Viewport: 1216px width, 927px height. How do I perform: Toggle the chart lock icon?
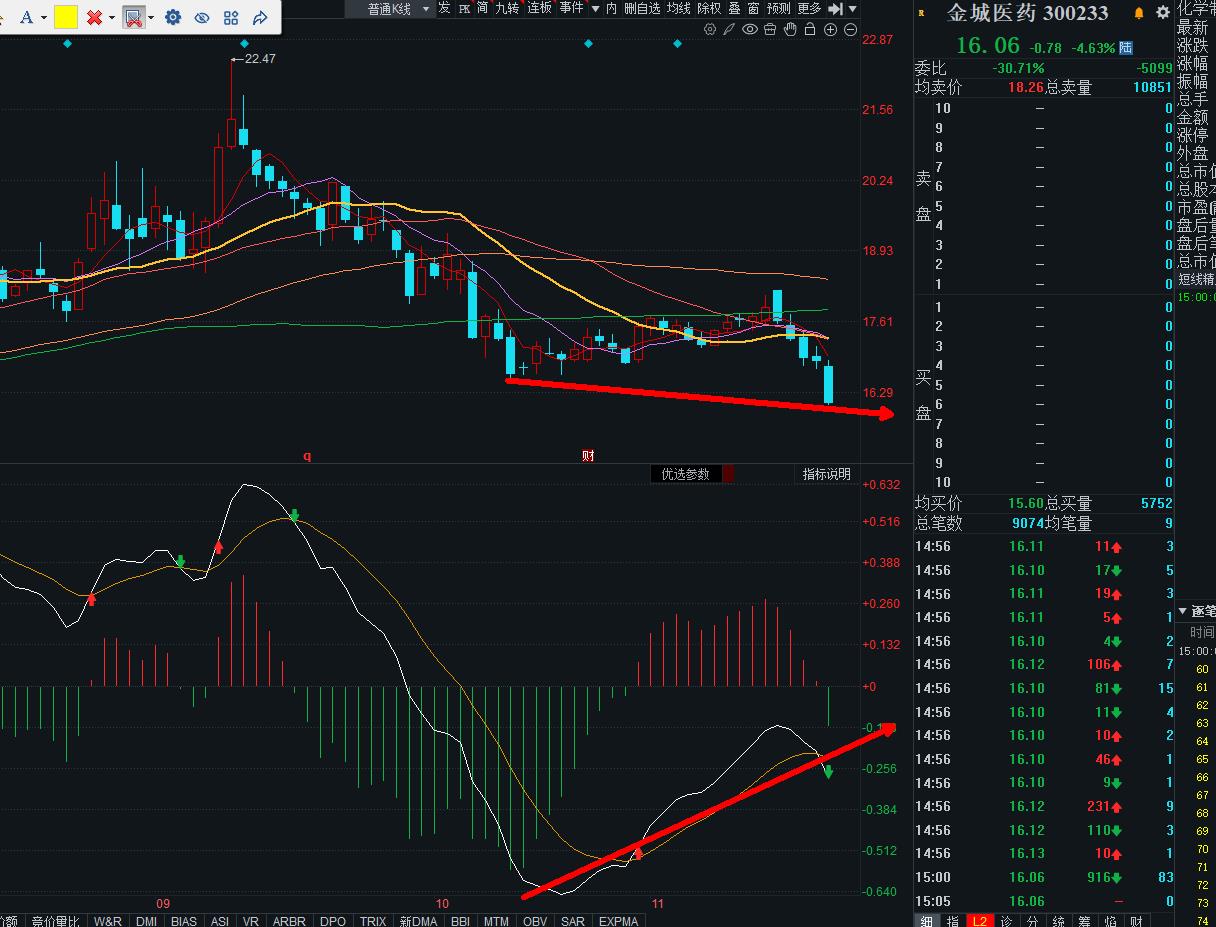click(x=809, y=30)
